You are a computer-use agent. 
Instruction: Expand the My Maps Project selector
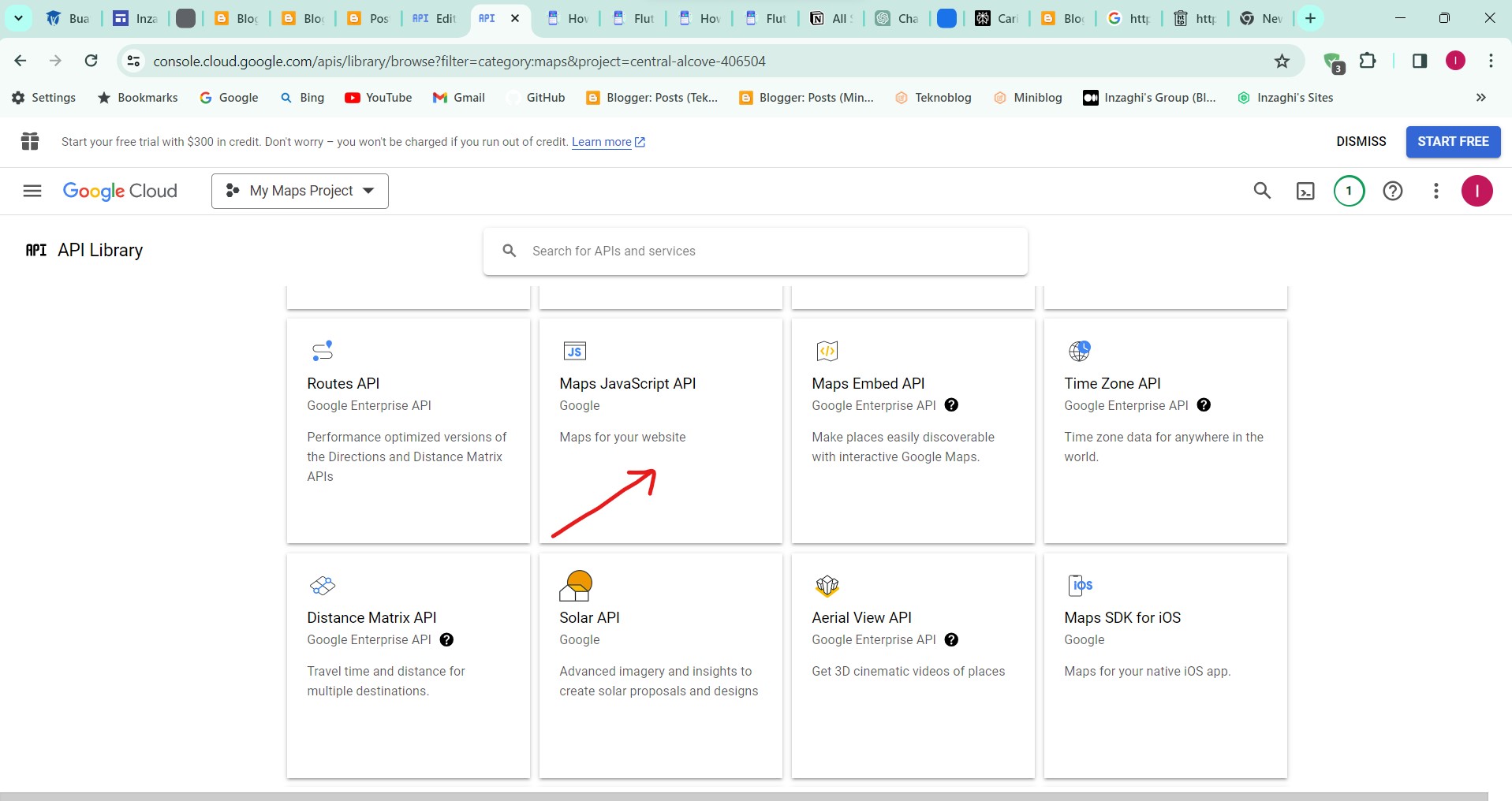[x=300, y=191]
